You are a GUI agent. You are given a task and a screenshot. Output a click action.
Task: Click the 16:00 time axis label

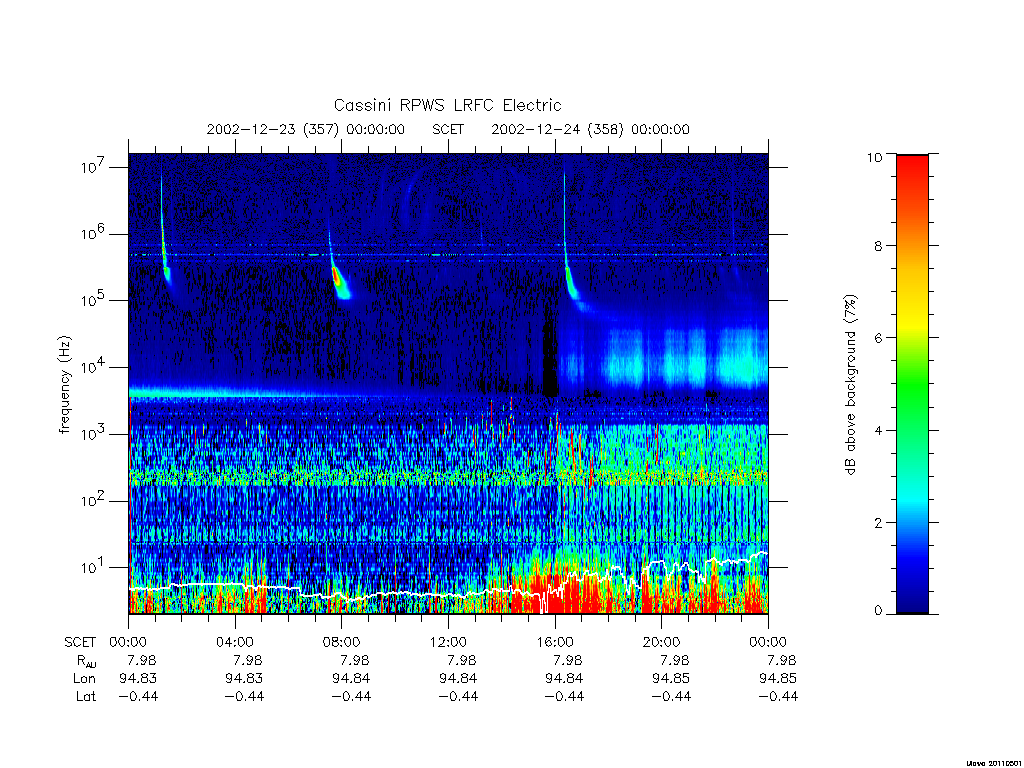555,642
